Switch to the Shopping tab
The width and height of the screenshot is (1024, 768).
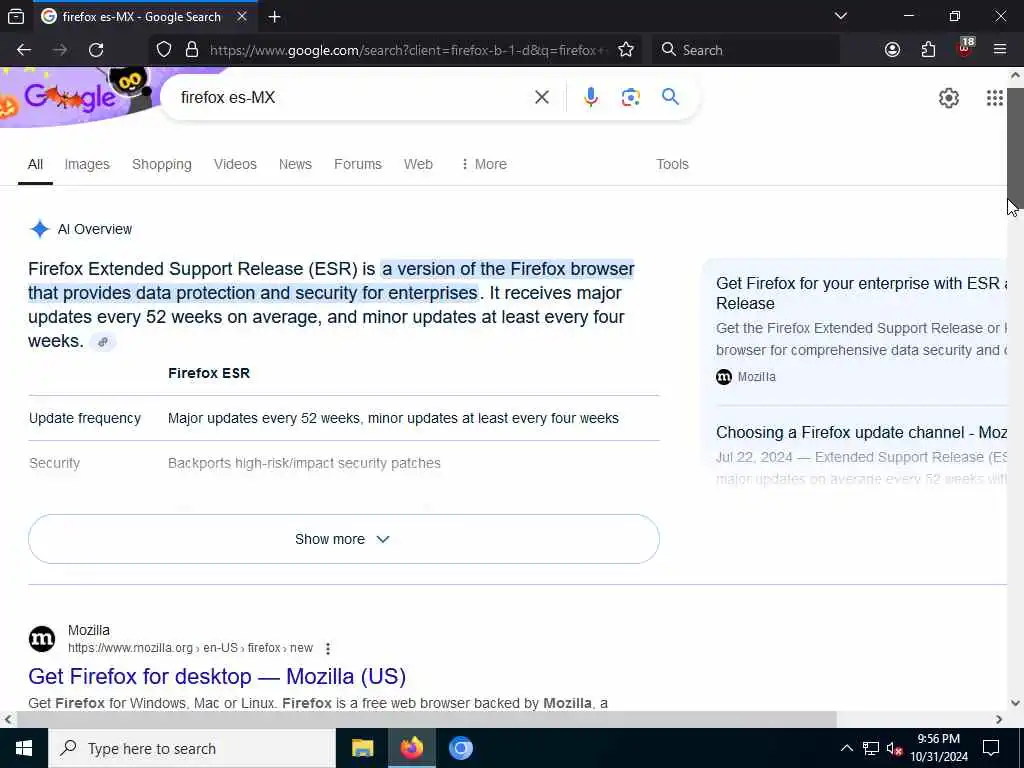point(162,165)
